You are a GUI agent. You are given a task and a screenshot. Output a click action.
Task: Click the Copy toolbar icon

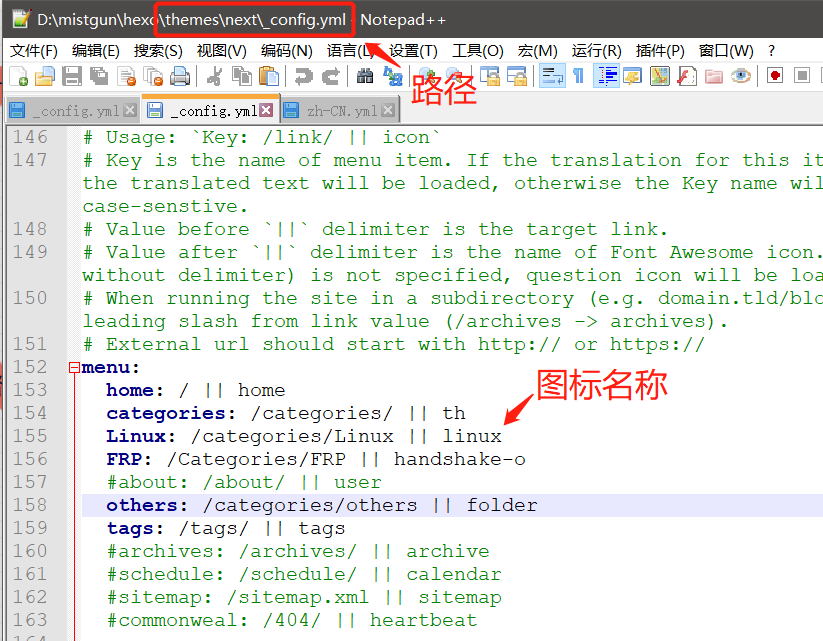(x=242, y=76)
